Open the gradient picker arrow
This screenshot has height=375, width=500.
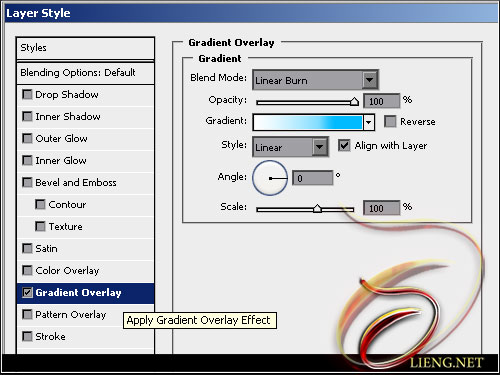coord(368,122)
